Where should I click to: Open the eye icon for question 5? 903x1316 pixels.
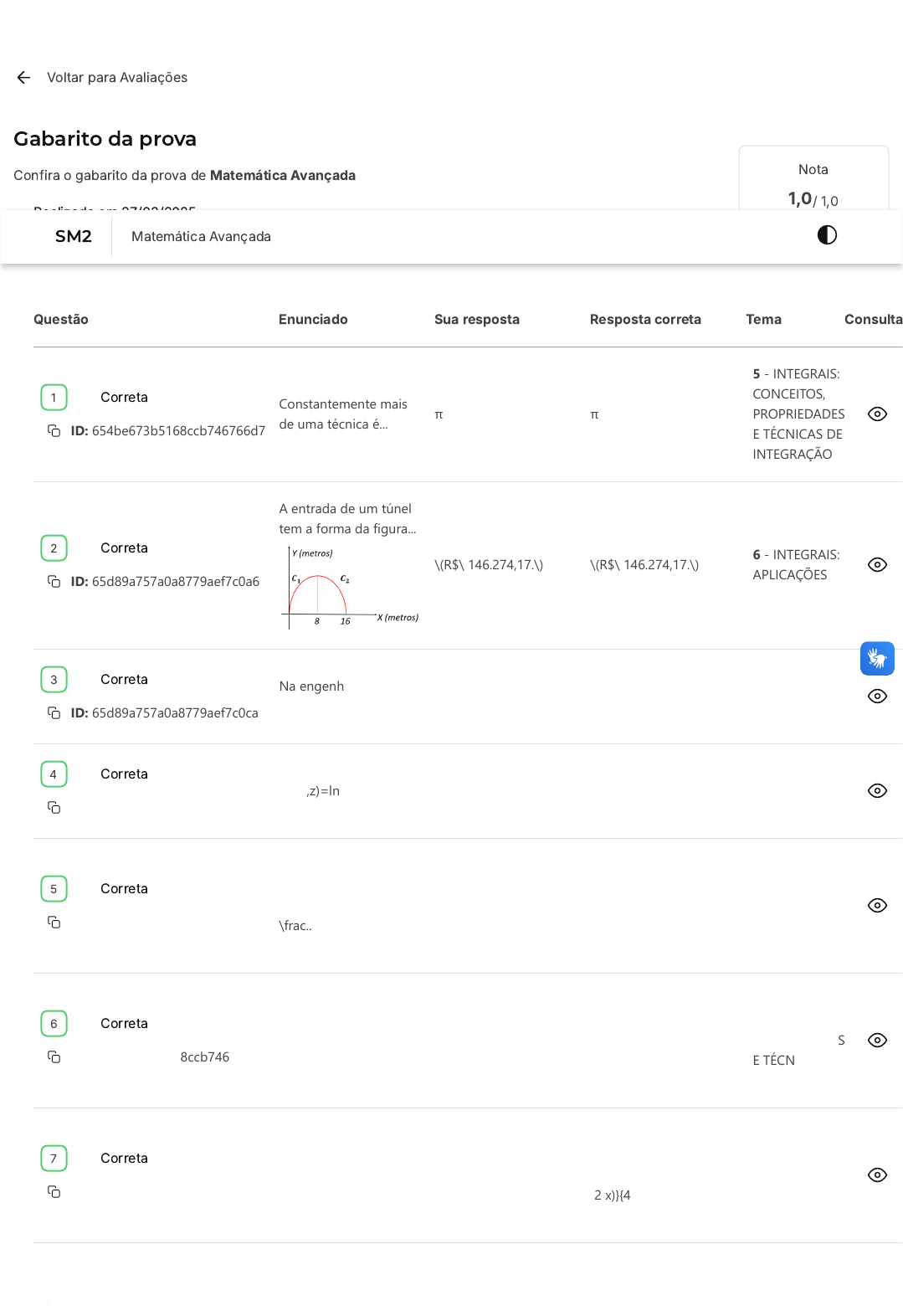[x=877, y=906]
